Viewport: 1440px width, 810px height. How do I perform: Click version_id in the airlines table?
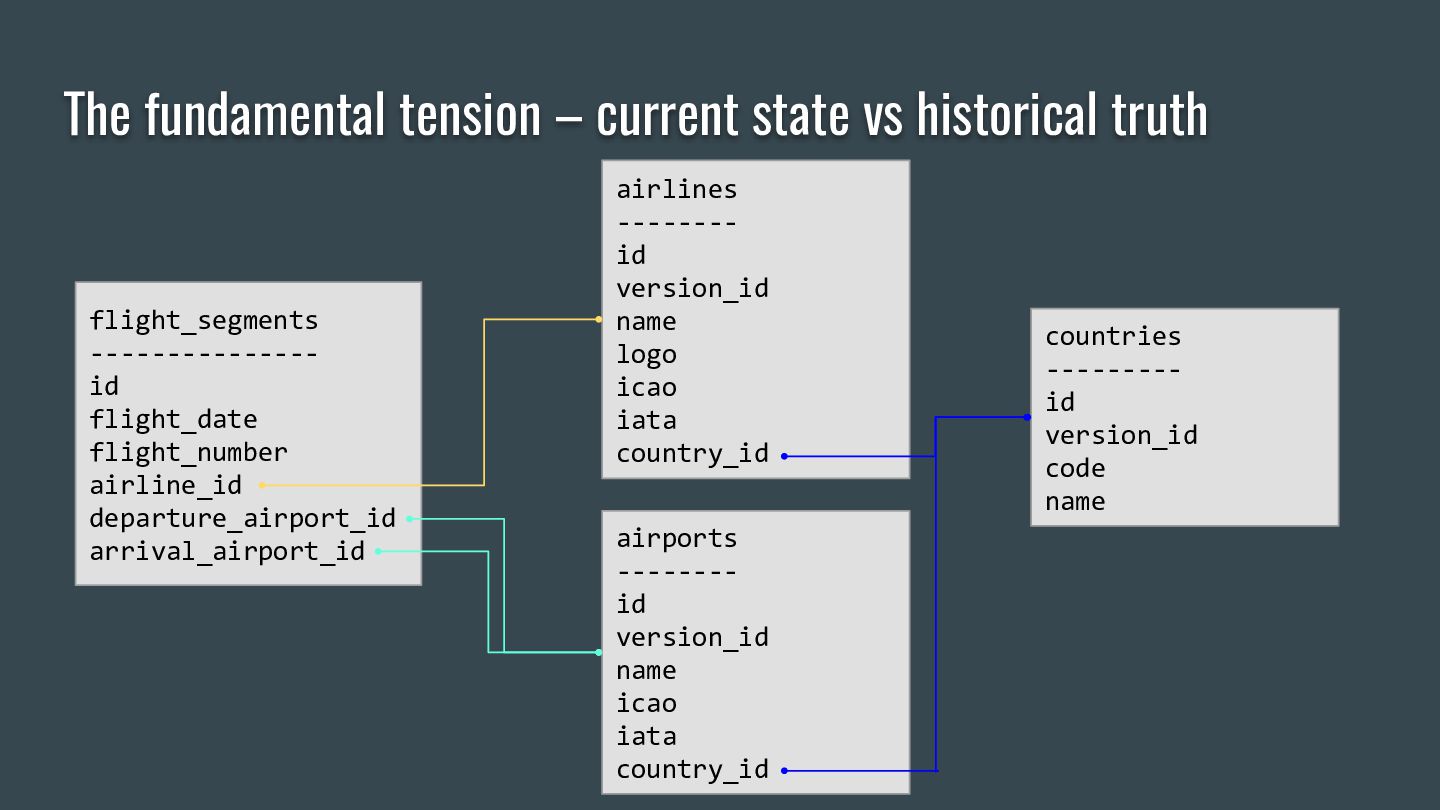693,289
